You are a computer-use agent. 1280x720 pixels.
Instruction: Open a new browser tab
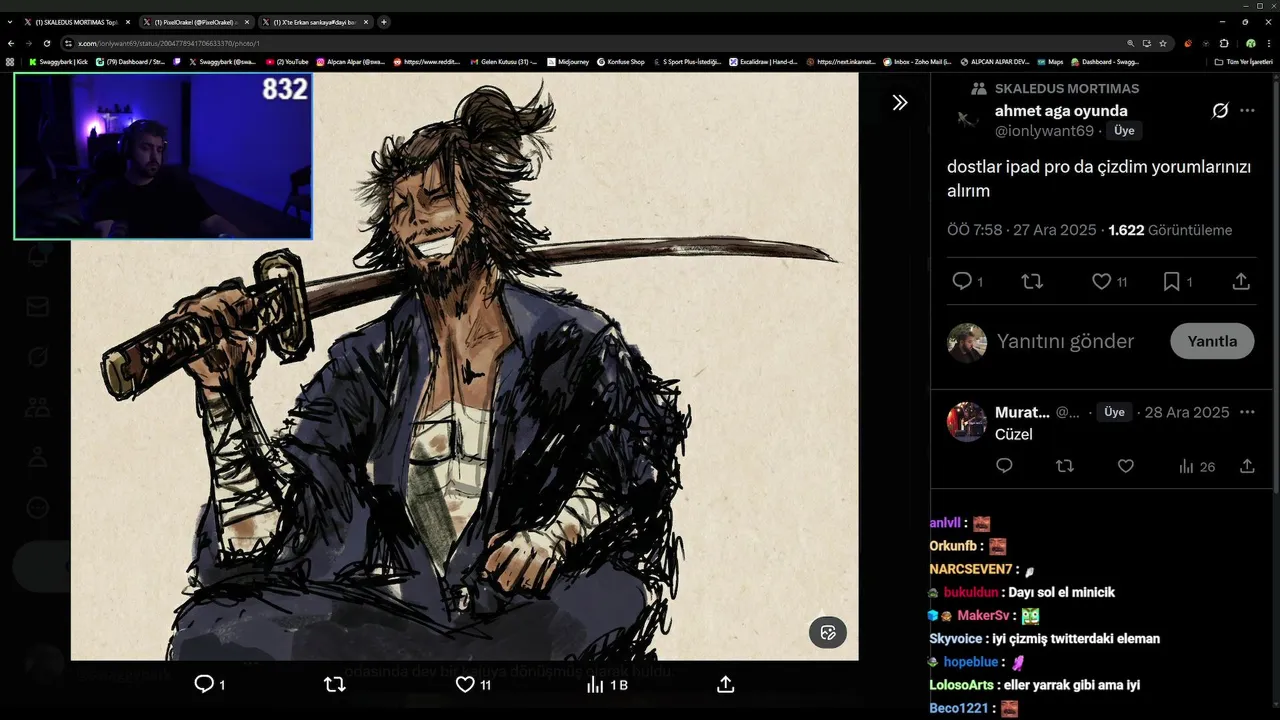pyautogui.click(x=384, y=21)
